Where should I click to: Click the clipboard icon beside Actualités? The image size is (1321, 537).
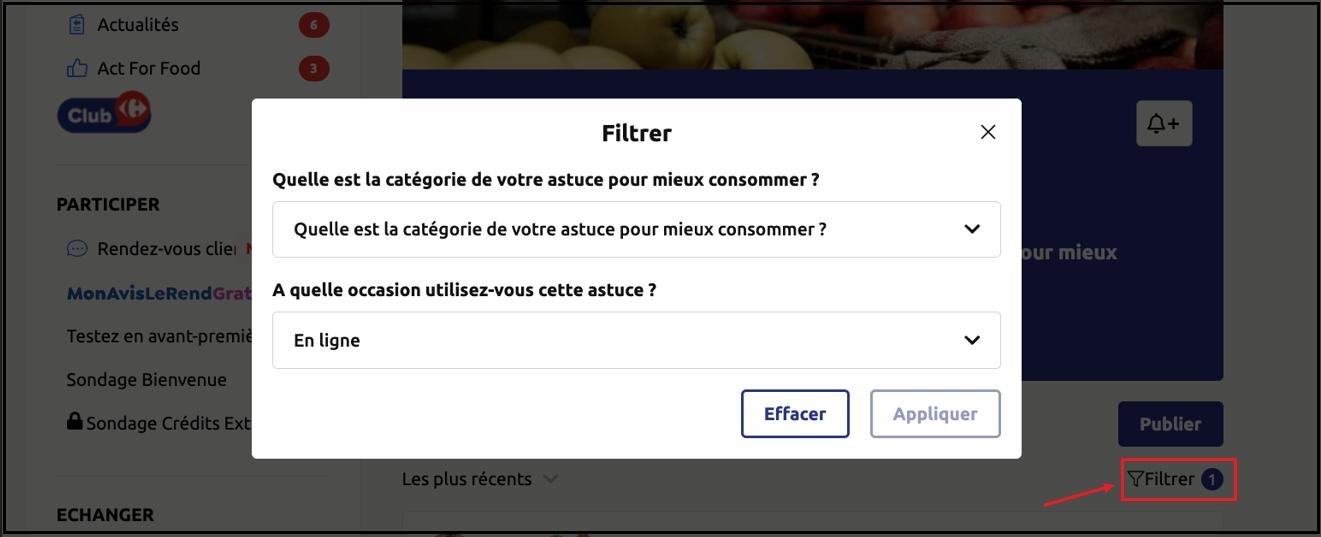(x=77, y=25)
